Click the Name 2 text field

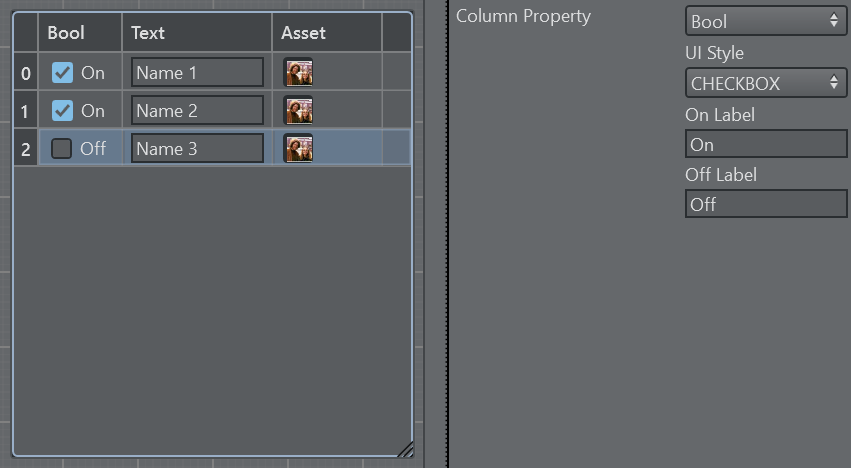[197, 110]
